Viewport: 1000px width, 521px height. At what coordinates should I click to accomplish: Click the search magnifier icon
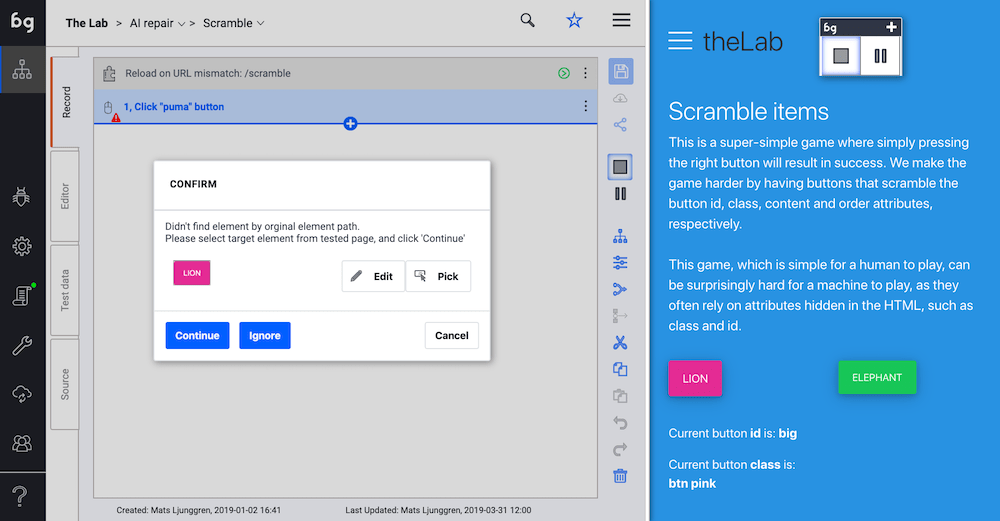(527, 20)
